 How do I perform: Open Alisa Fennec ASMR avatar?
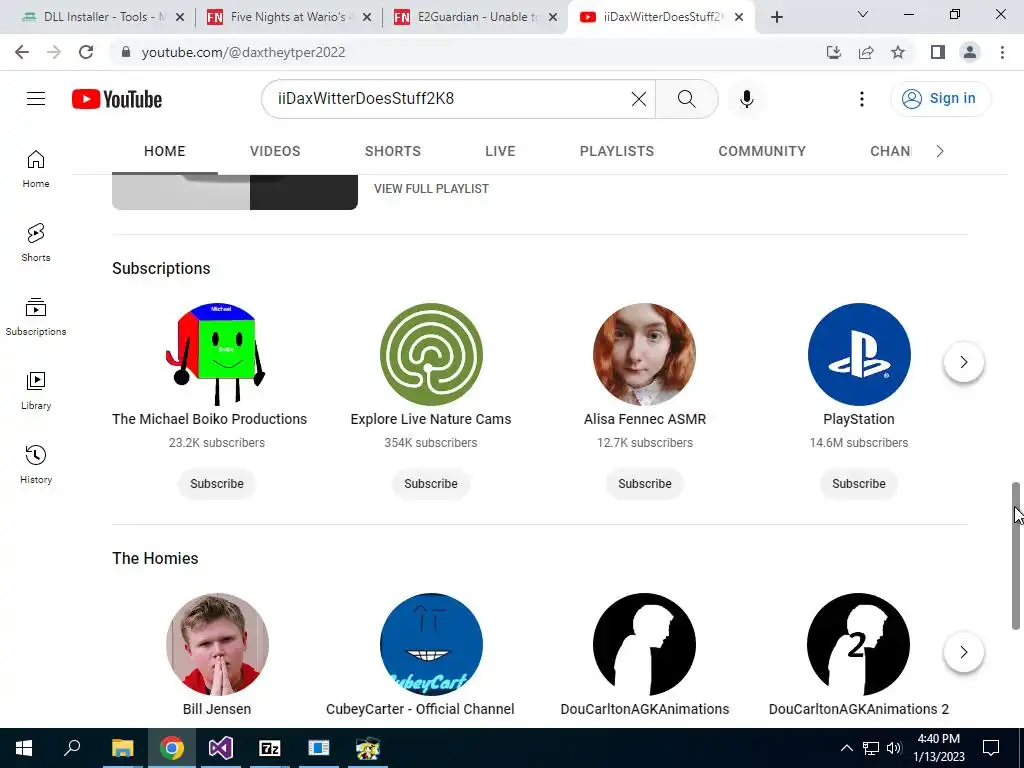coord(645,355)
